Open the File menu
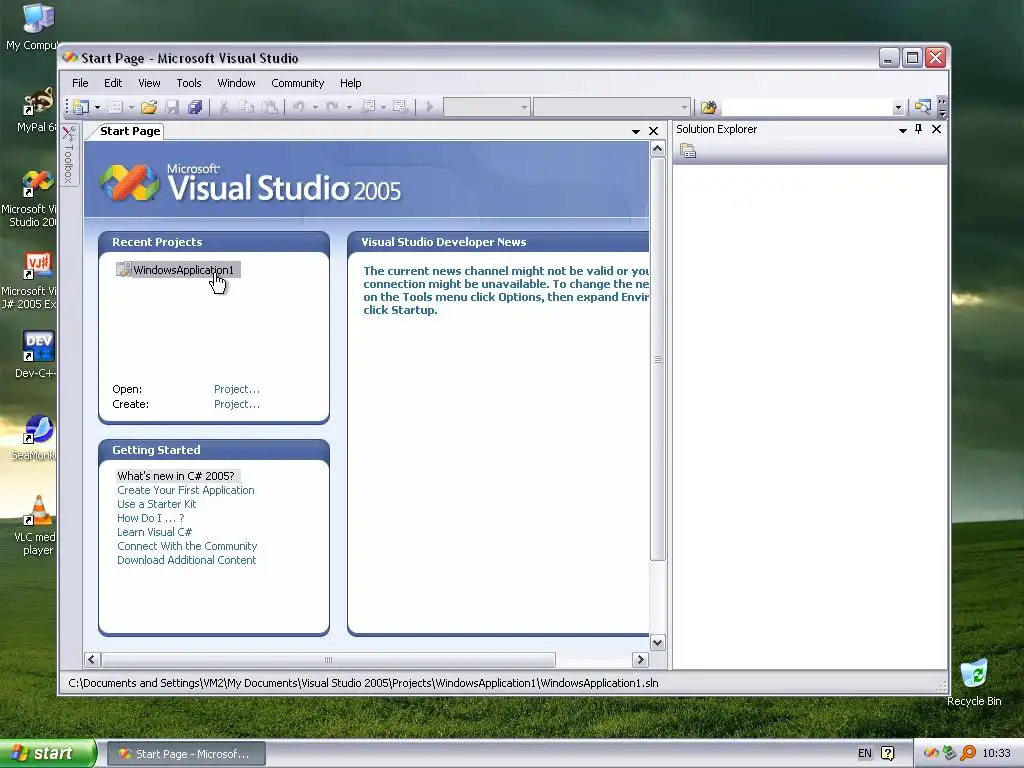Screen dimensions: 1024x768 click(x=80, y=83)
